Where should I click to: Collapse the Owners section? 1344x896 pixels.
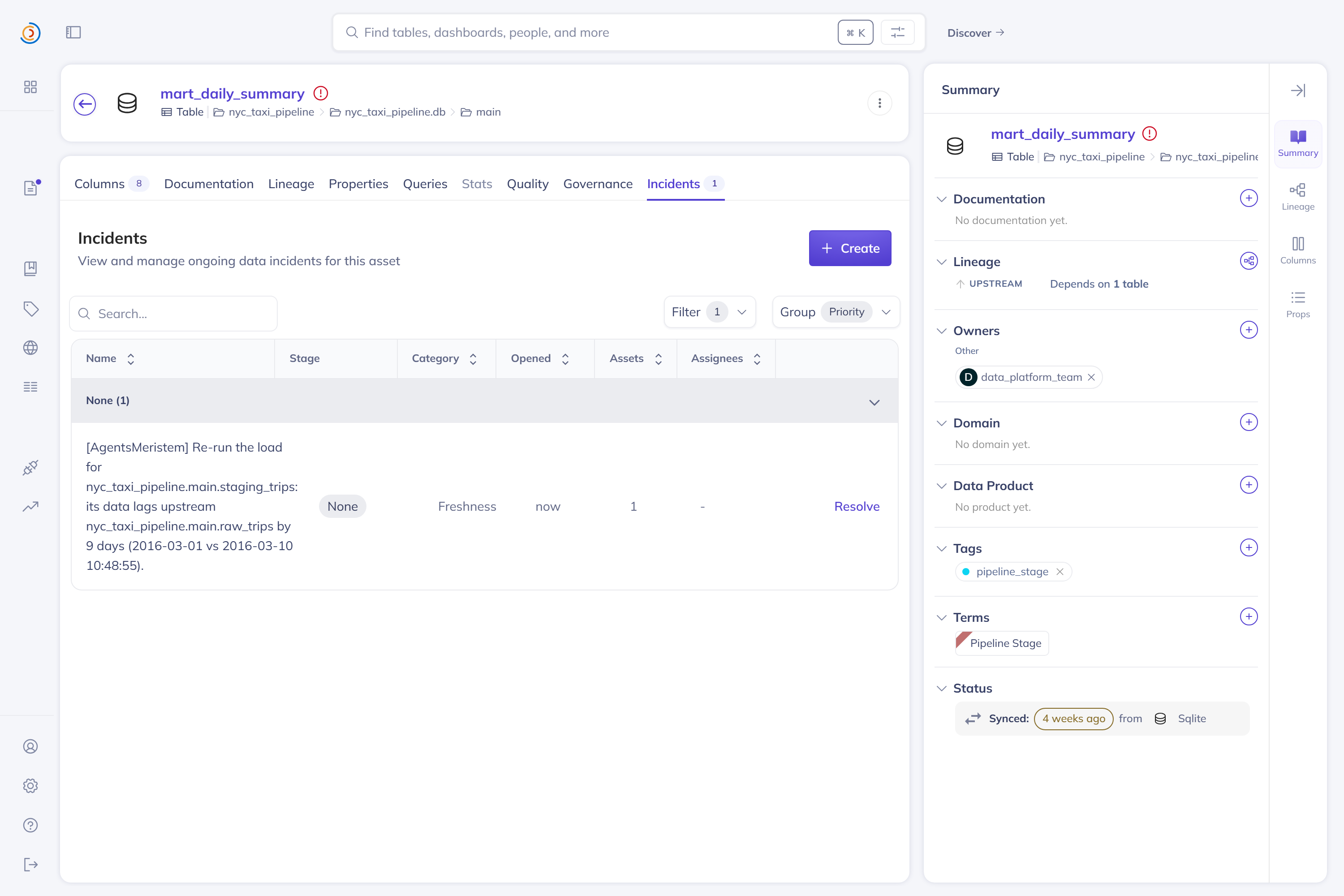click(942, 331)
